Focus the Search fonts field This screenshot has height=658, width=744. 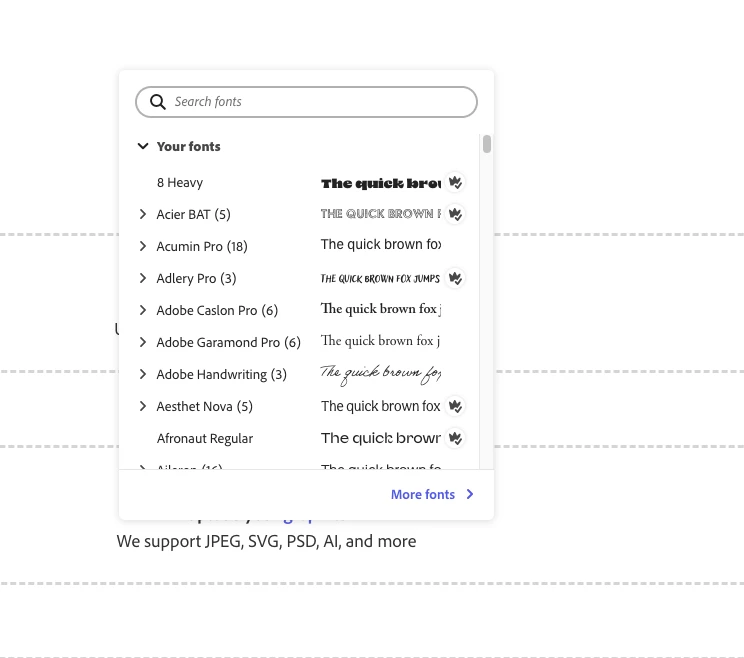tap(307, 102)
